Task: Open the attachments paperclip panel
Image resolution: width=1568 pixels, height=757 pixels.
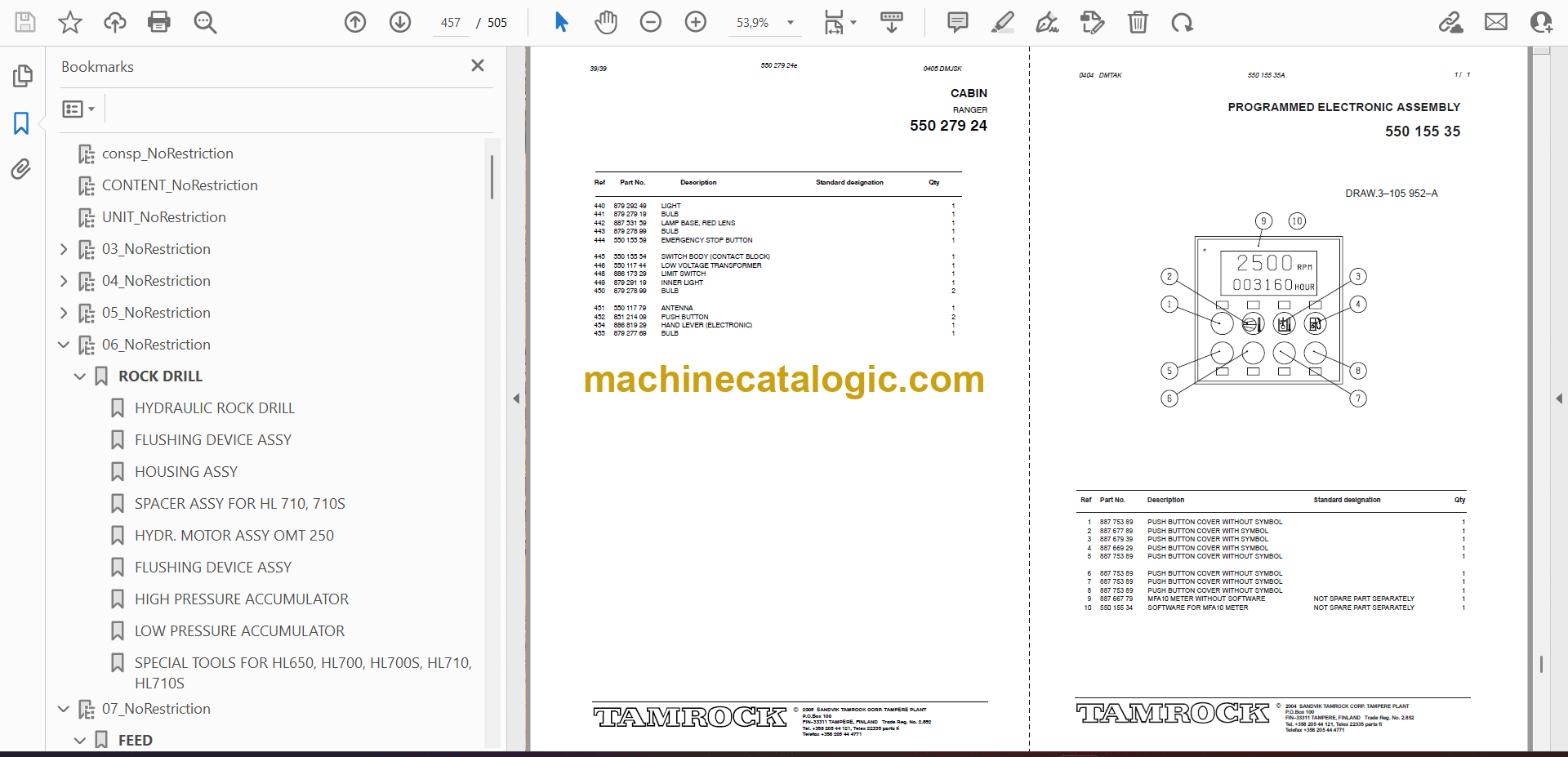Action: [22, 169]
